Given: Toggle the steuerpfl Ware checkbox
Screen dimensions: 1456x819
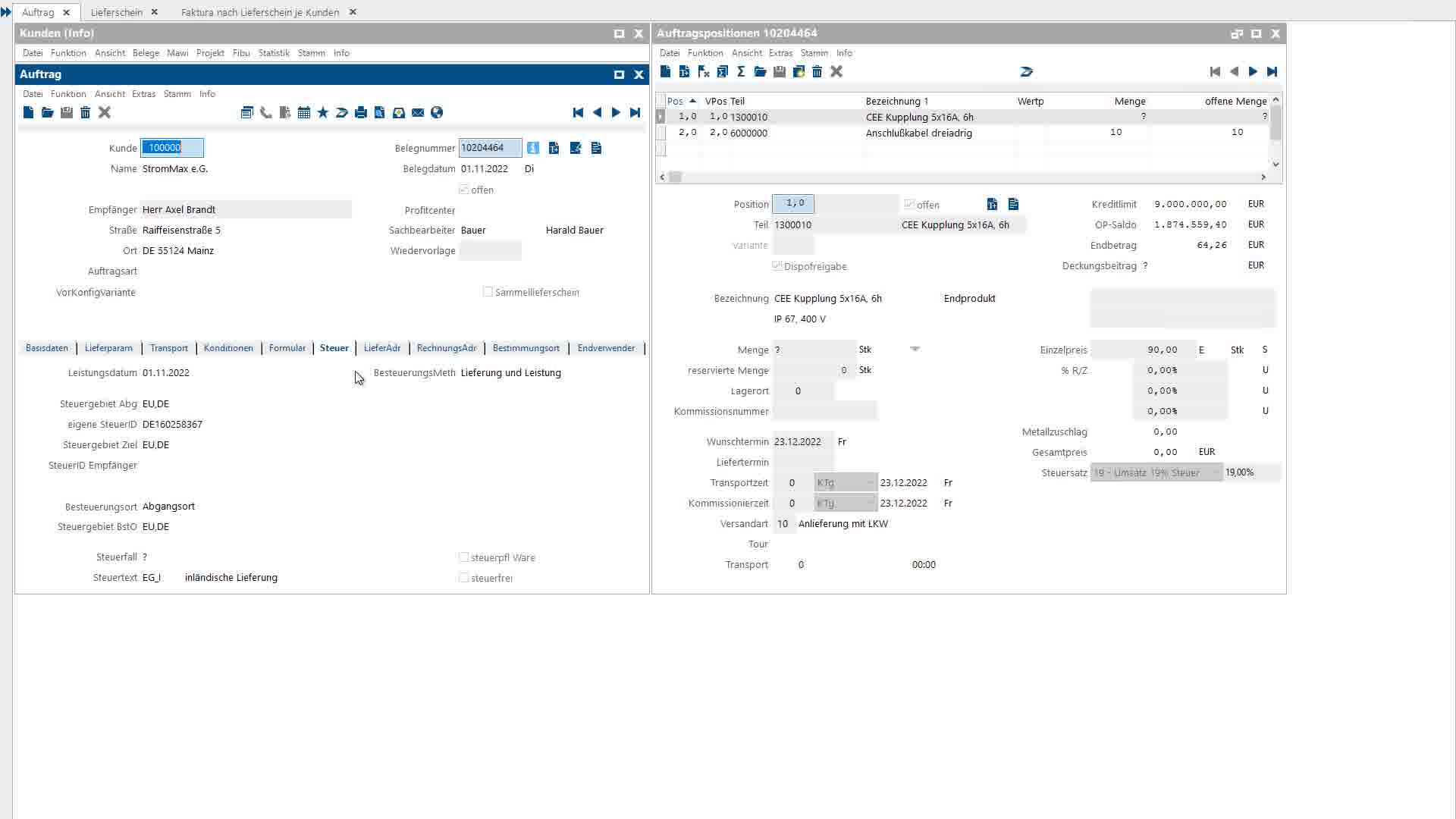Looking at the screenshot, I should [x=463, y=557].
